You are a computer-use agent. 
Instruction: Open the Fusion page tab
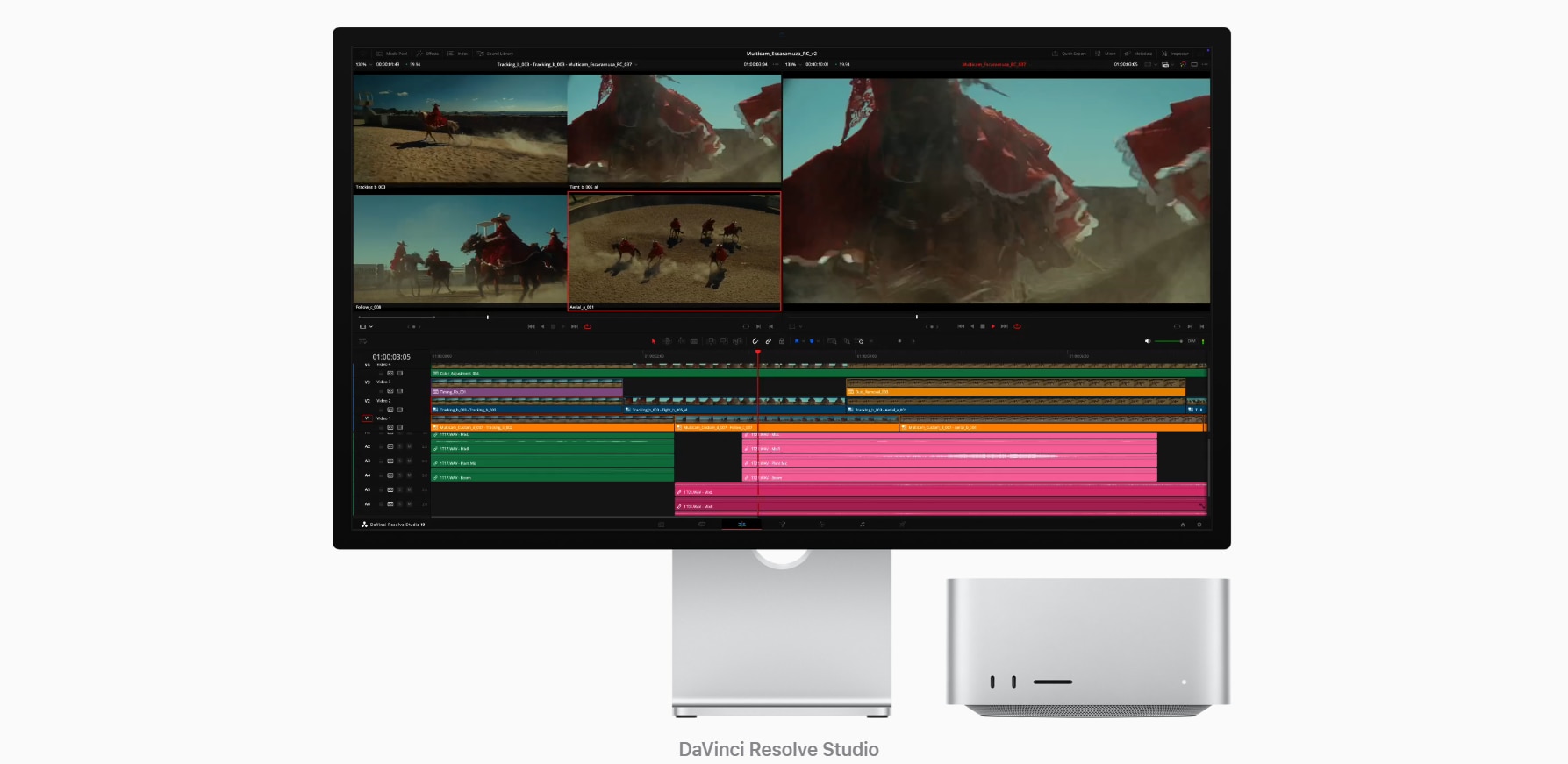coord(782,525)
